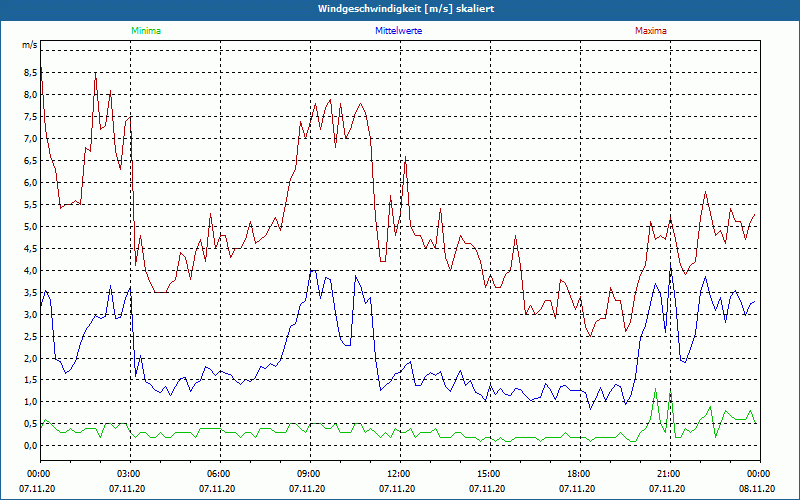The height and width of the screenshot is (500, 800).
Task: Select the 09:00 time axis label
Action: [309, 473]
